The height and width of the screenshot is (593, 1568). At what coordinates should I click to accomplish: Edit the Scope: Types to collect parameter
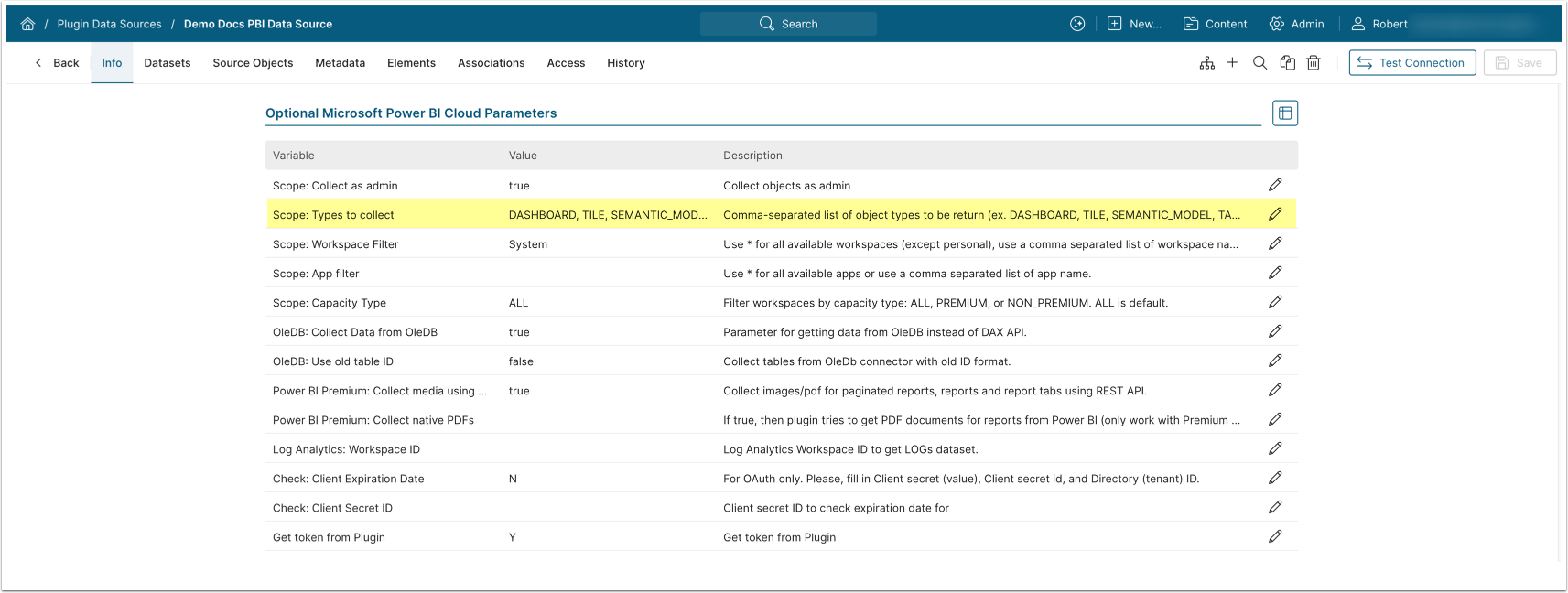pyautogui.click(x=1275, y=214)
